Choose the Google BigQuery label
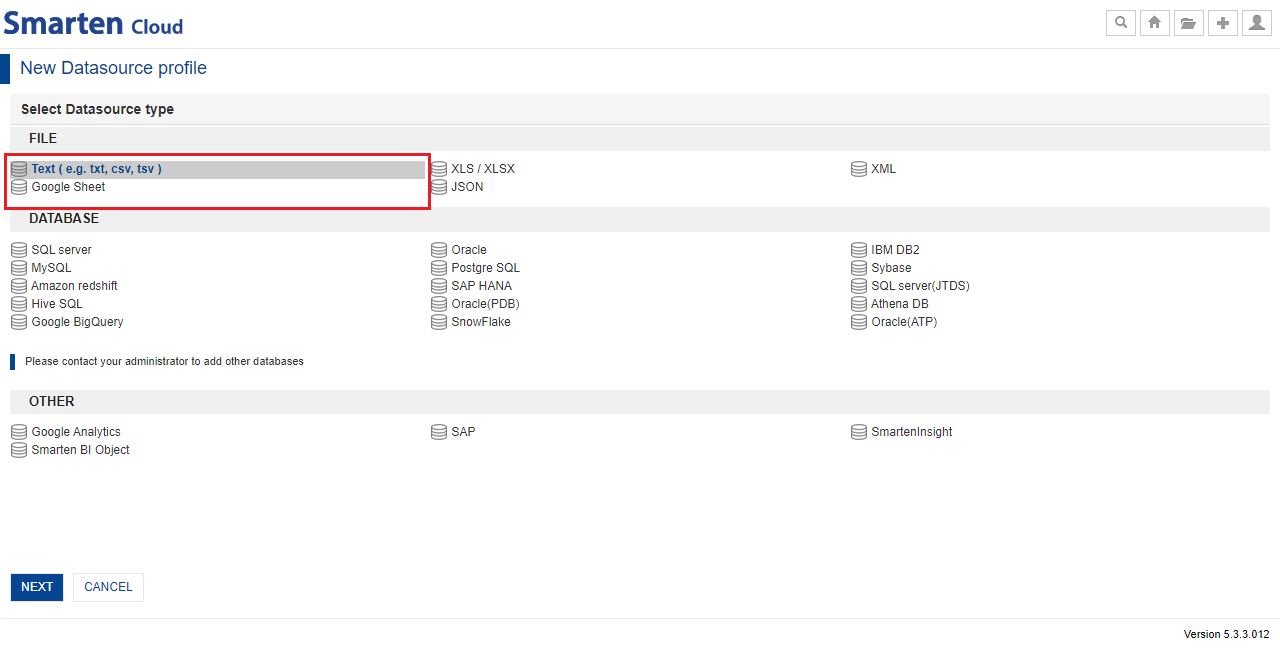 pyautogui.click(x=77, y=322)
